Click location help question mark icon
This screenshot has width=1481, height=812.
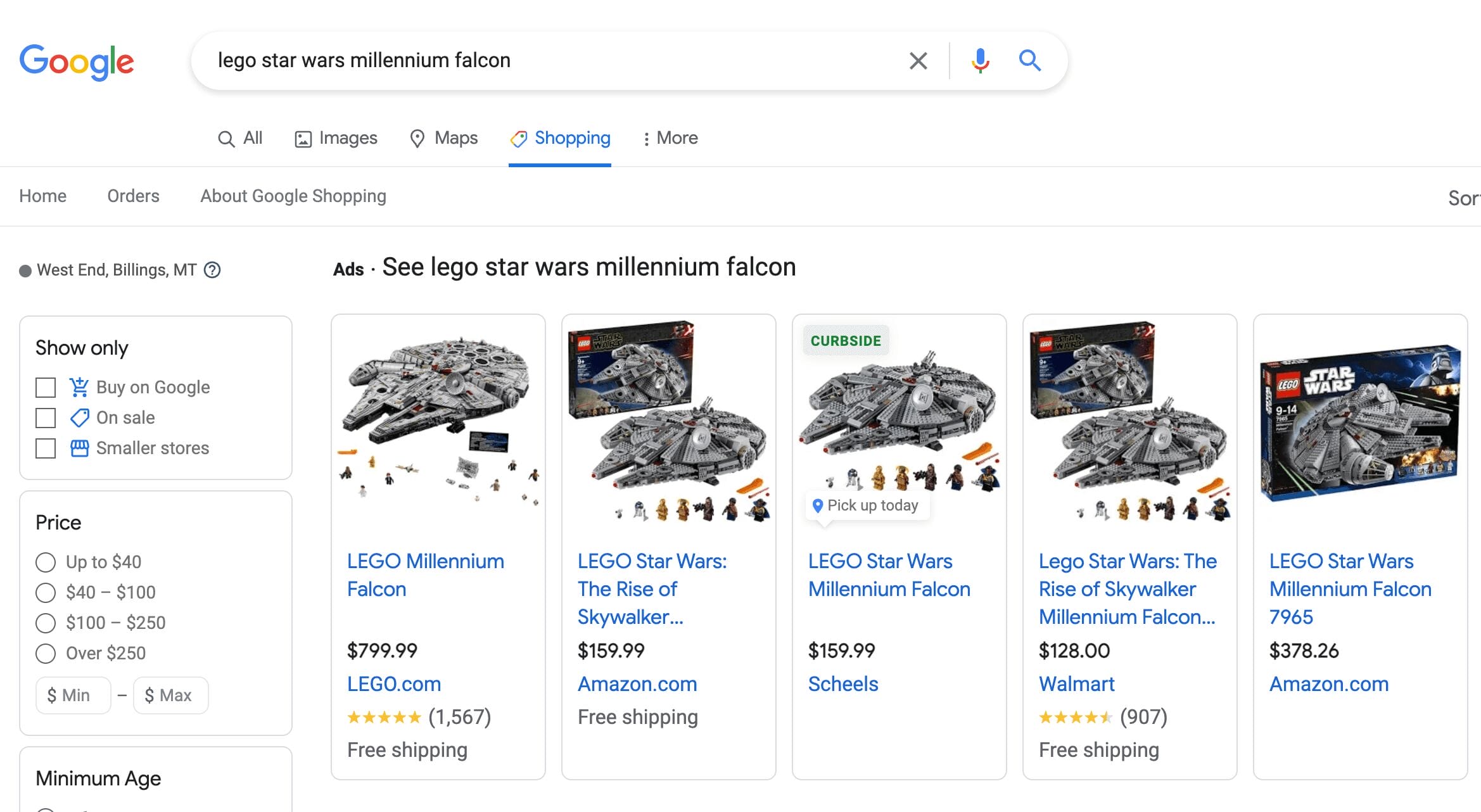[x=212, y=270]
